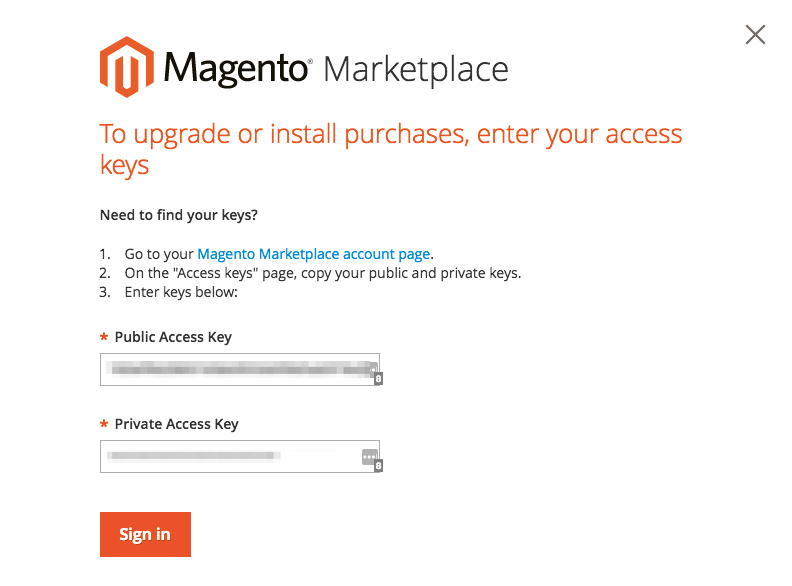
Task: Sign in with the entered access keys
Action: (145, 534)
